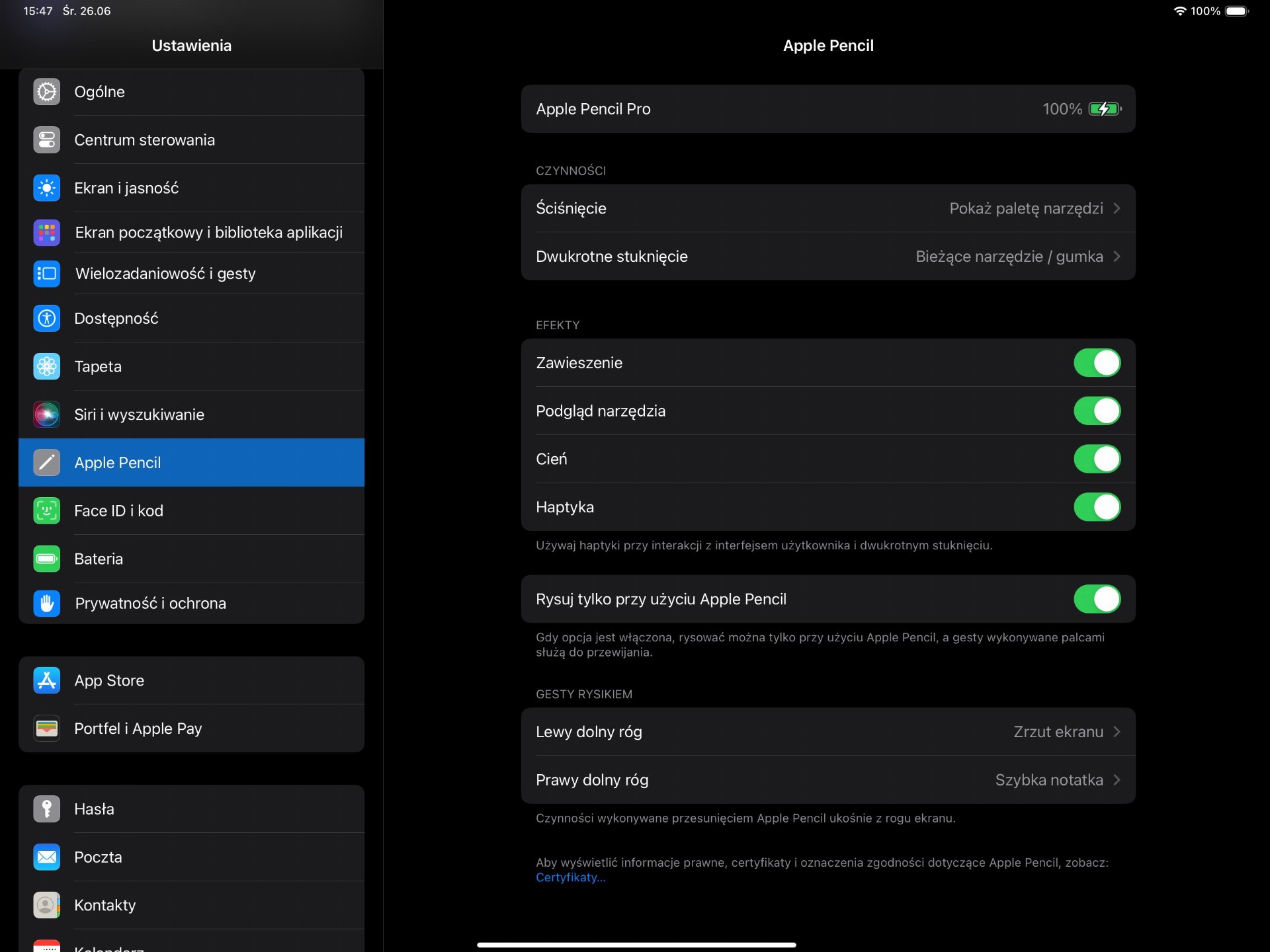1270x952 pixels.
Task: Tap the Apple Pencil page title
Action: tap(828, 46)
